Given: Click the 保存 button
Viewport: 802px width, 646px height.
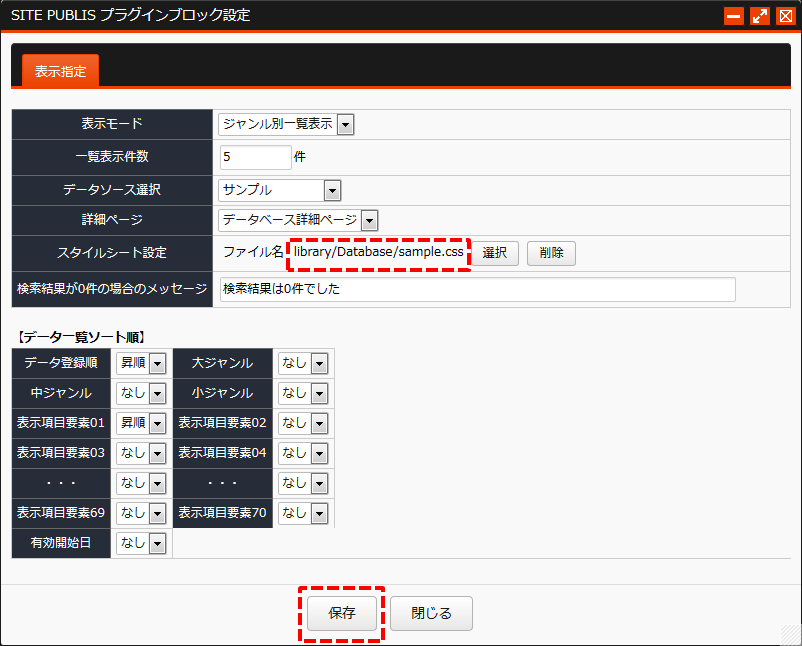Looking at the screenshot, I should [342, 613].
